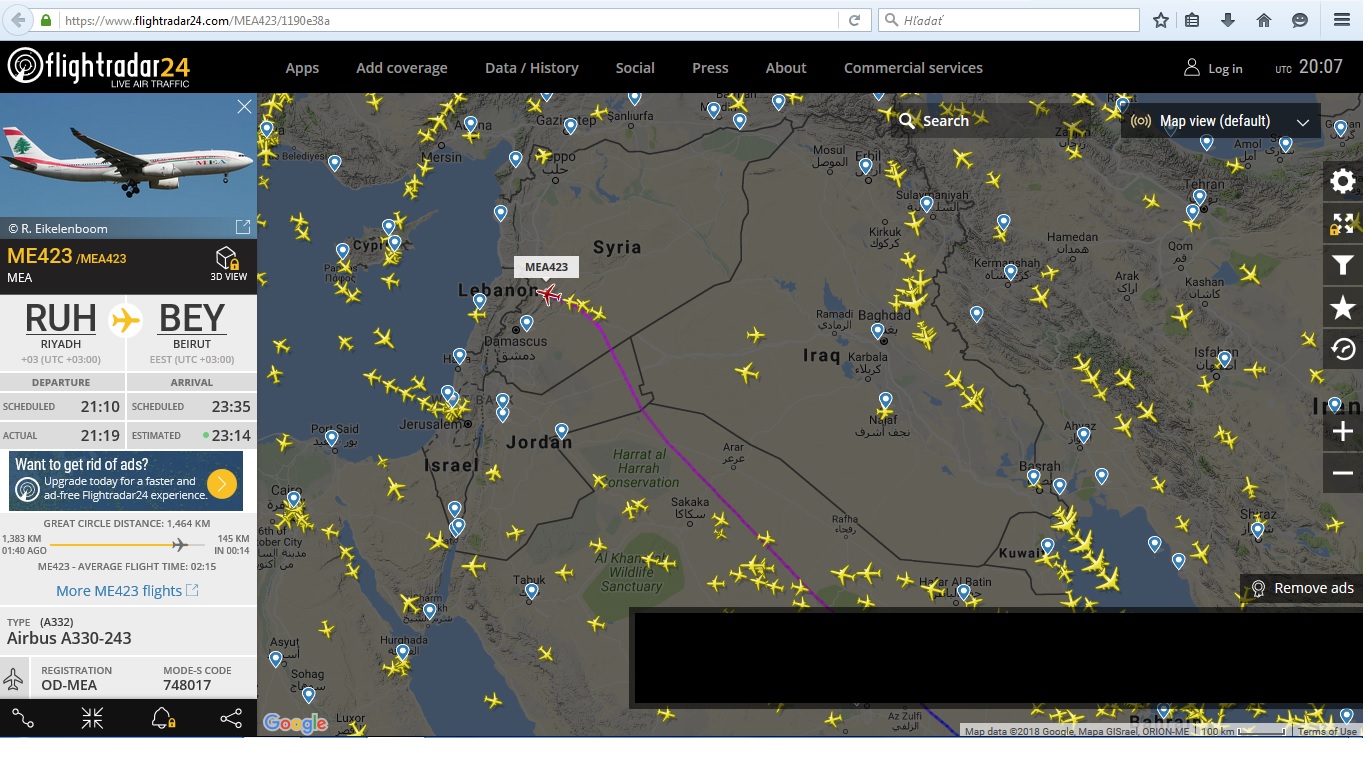Click the flight progress bar
1366x768 pixels.
118,545
